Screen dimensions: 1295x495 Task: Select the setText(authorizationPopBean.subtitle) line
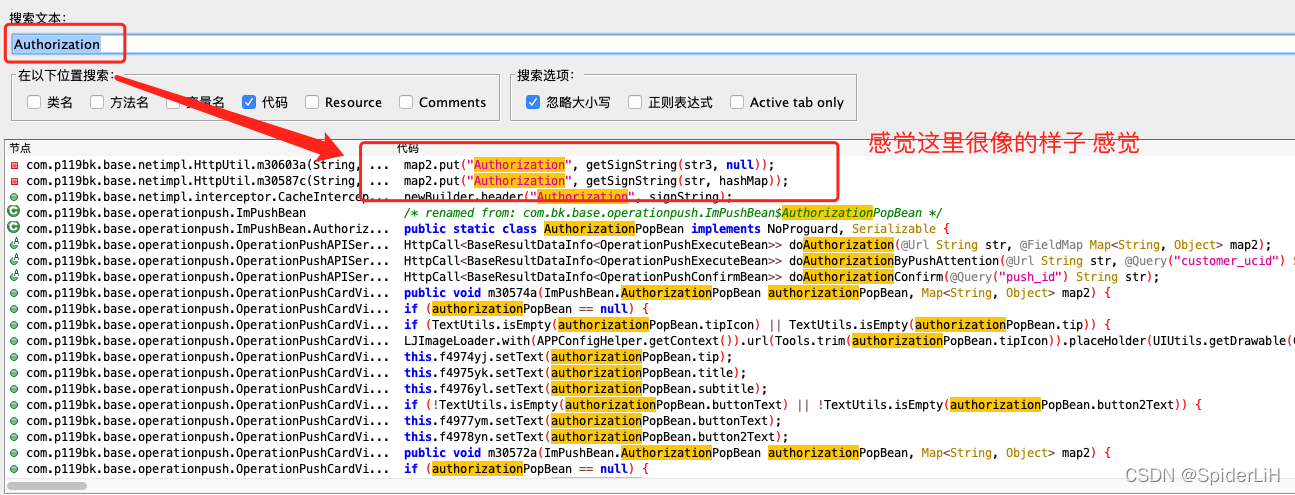586,388
